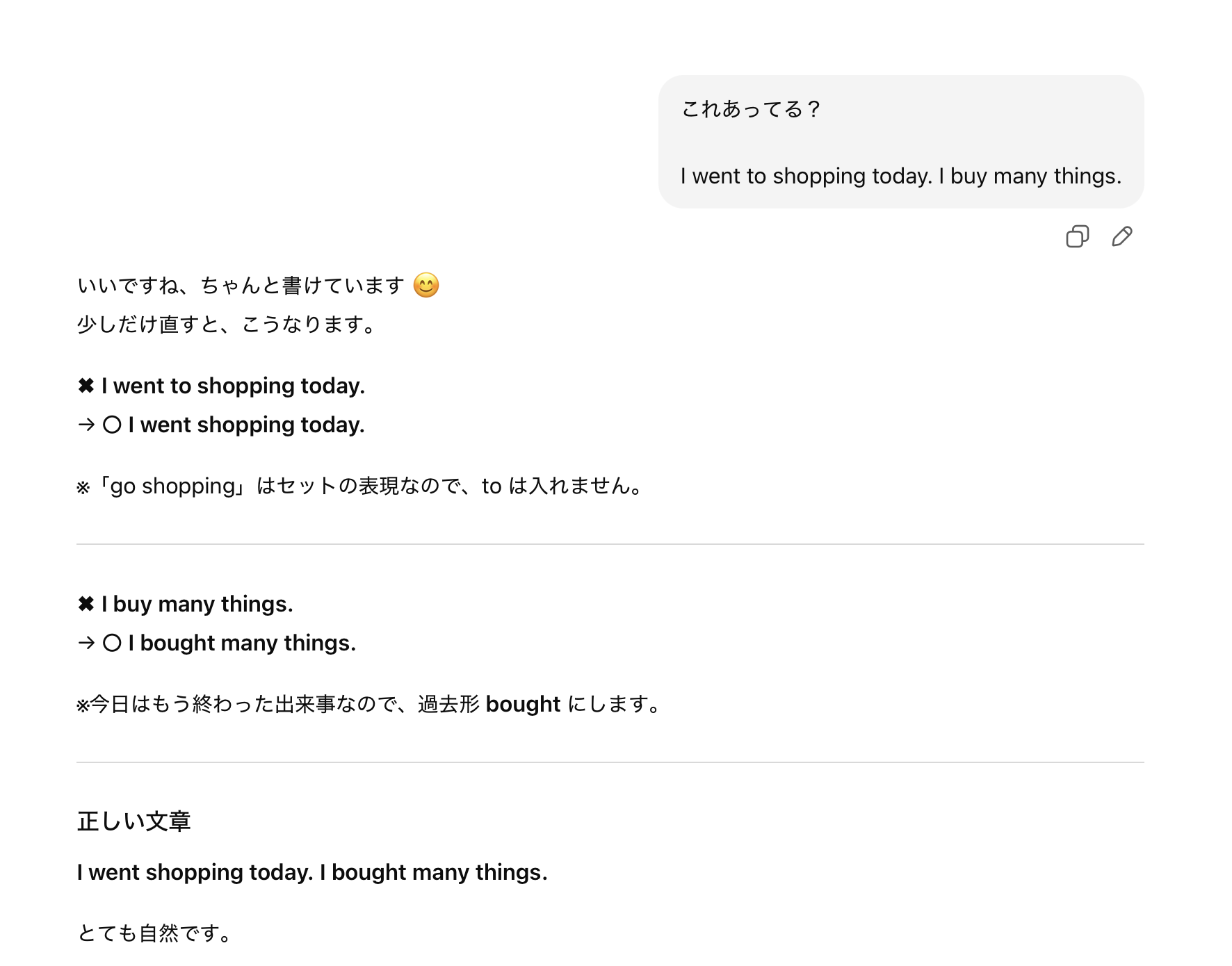The height and width of the screenshot is (966, 1232).
Task: Edit the user message with the pencil icon
Action: coord(1121,237)
